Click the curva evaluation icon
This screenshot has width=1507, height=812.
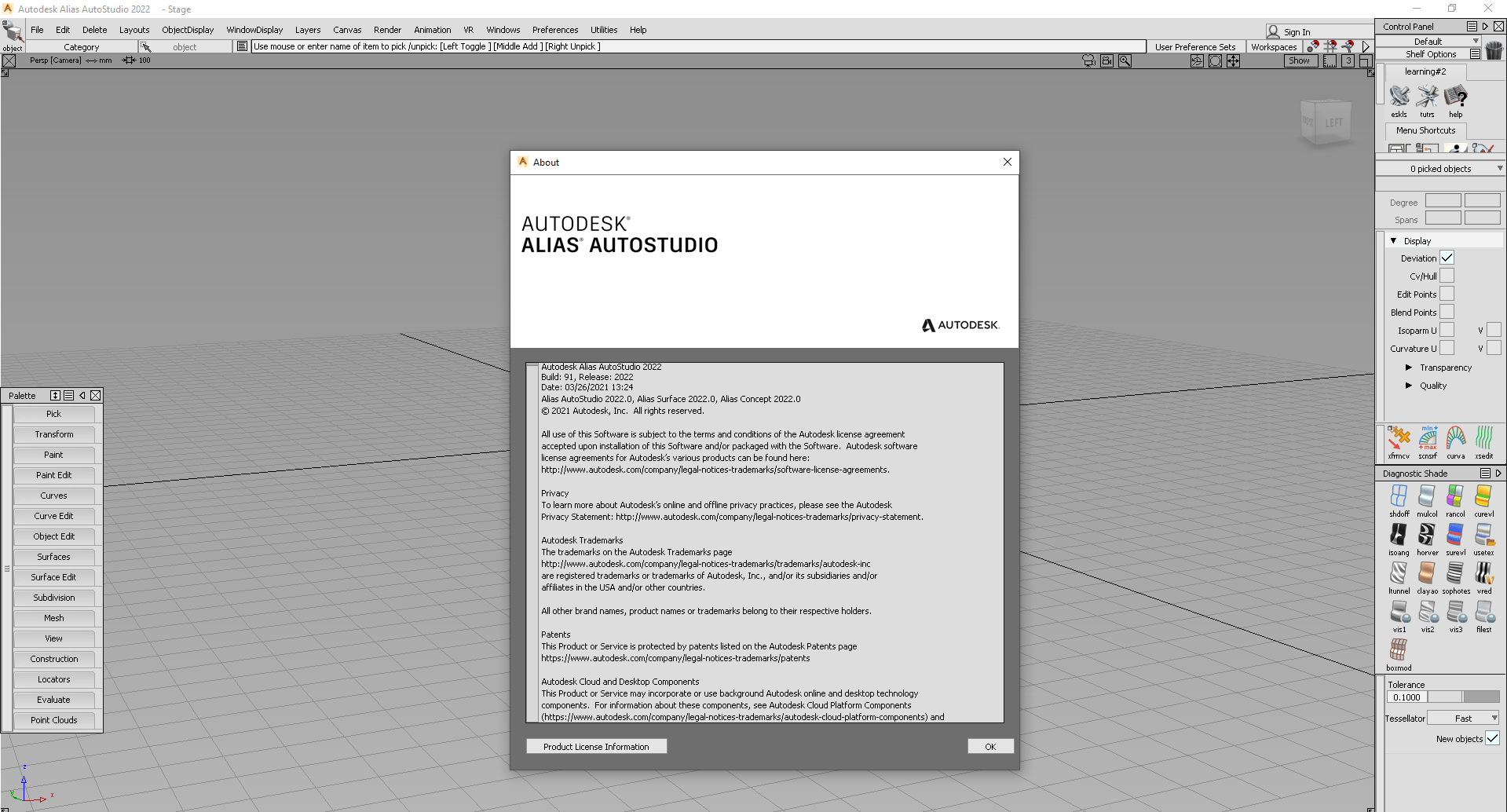1455,438
